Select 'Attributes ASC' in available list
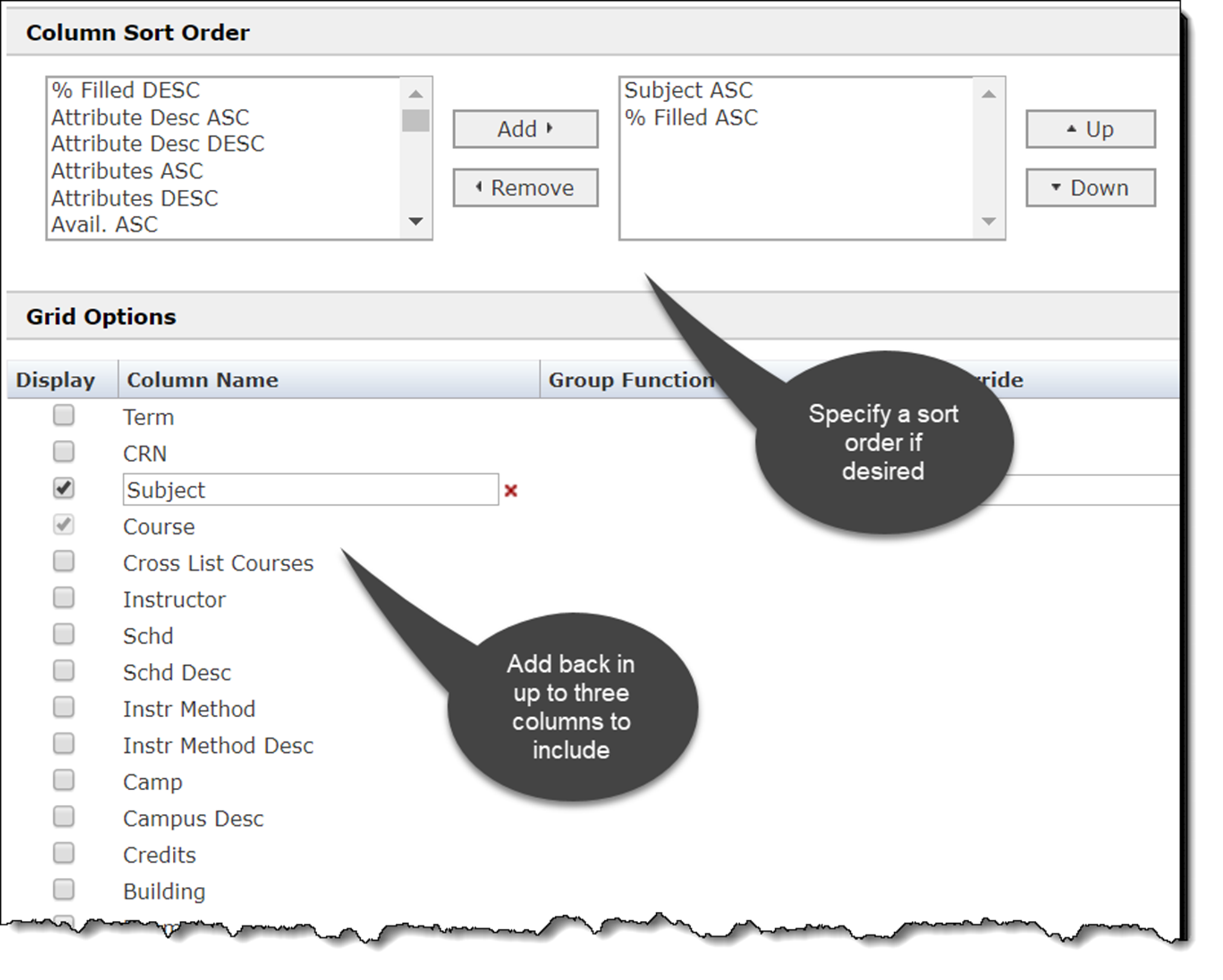This screenshot has height=980, width=1223. 127,171
